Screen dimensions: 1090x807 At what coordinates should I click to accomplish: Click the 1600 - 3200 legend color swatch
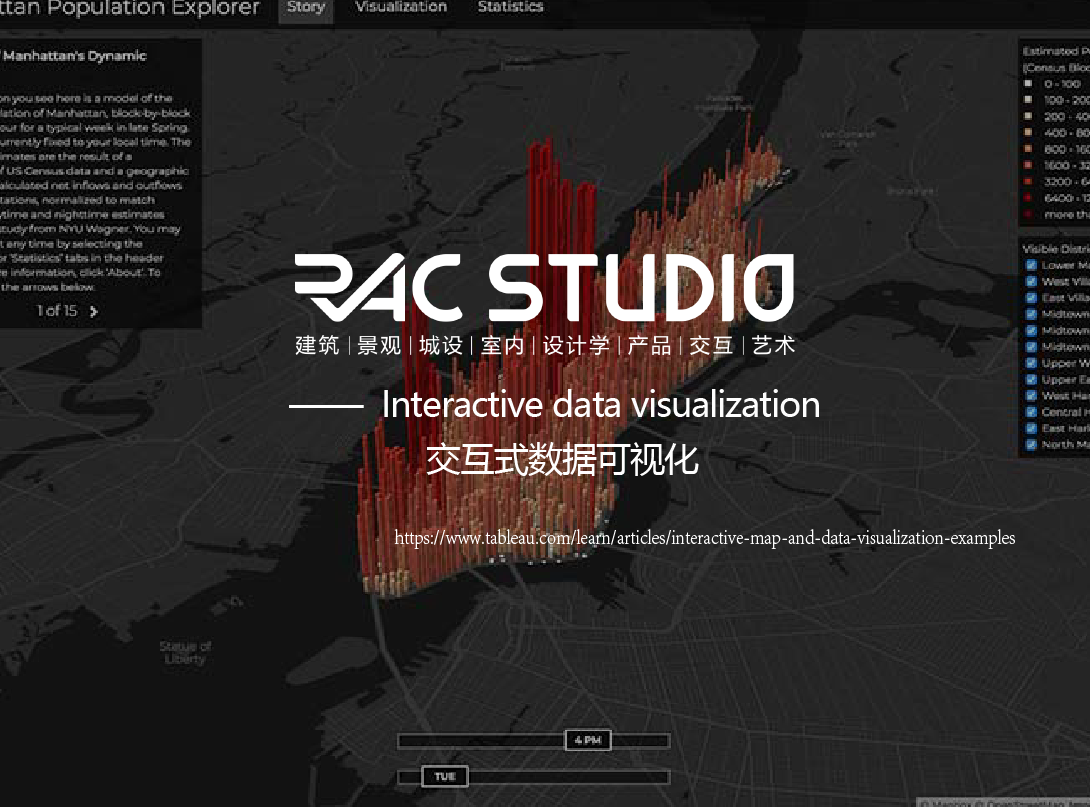(1028, 165)
